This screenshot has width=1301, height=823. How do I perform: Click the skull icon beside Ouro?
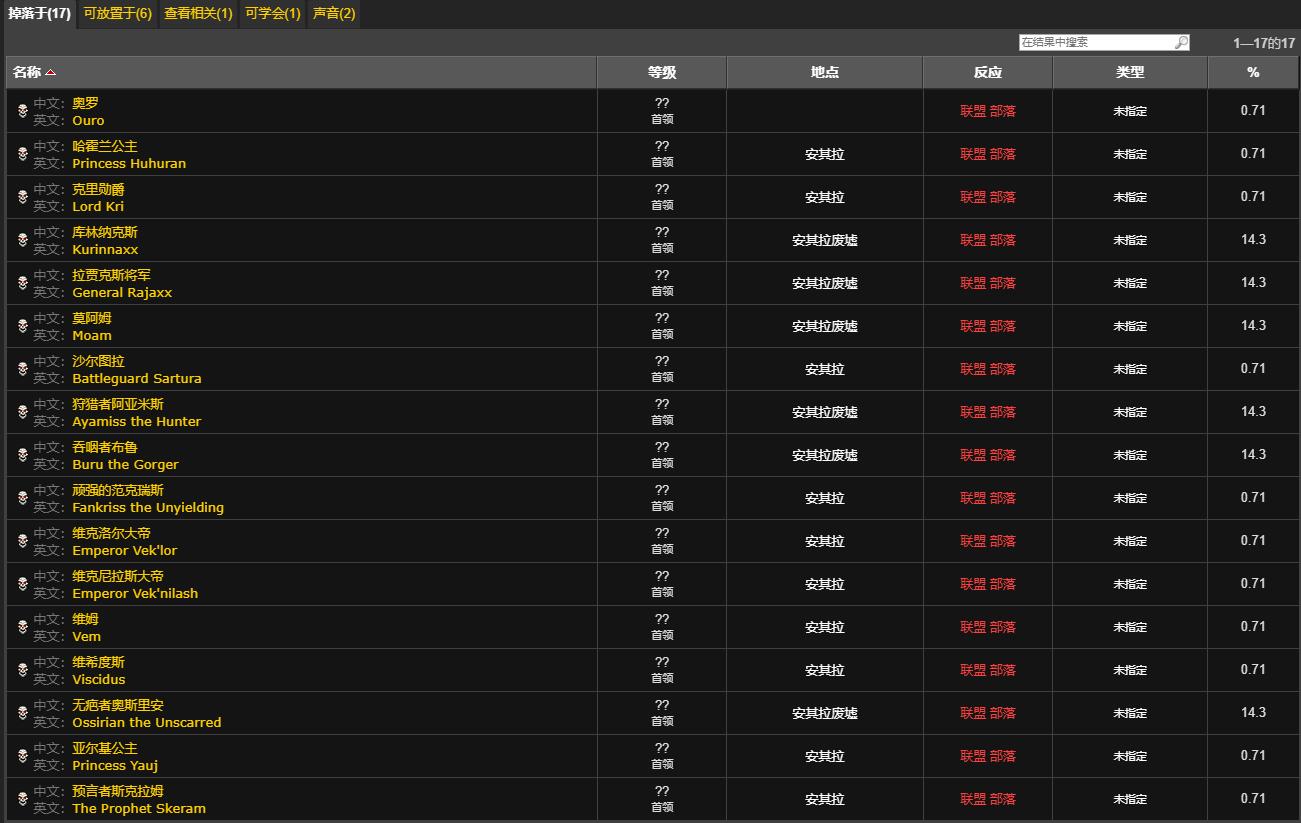point(22,111)
